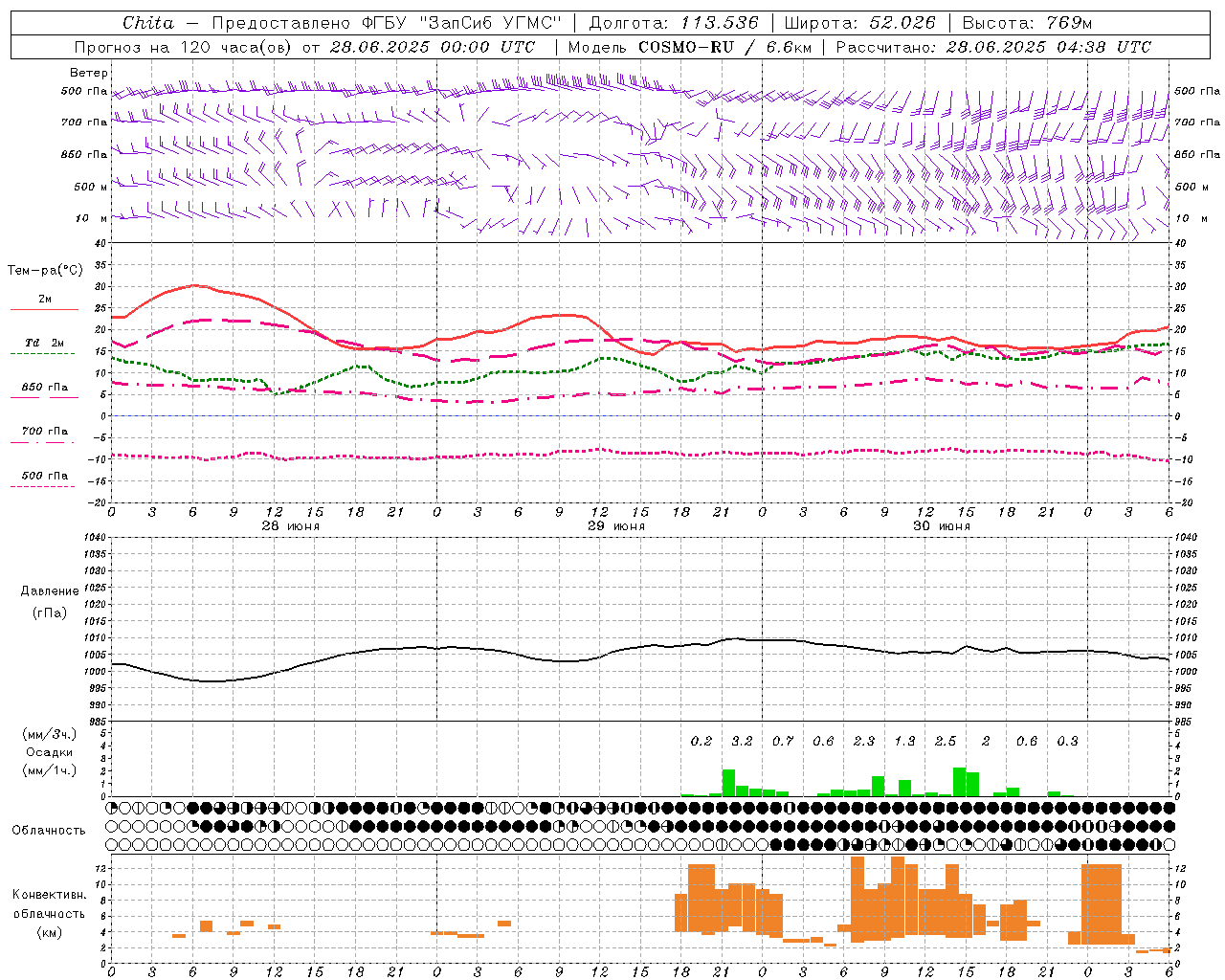
Task: Click the "Высота: 769м" header value
Action: coord(1027,23)
